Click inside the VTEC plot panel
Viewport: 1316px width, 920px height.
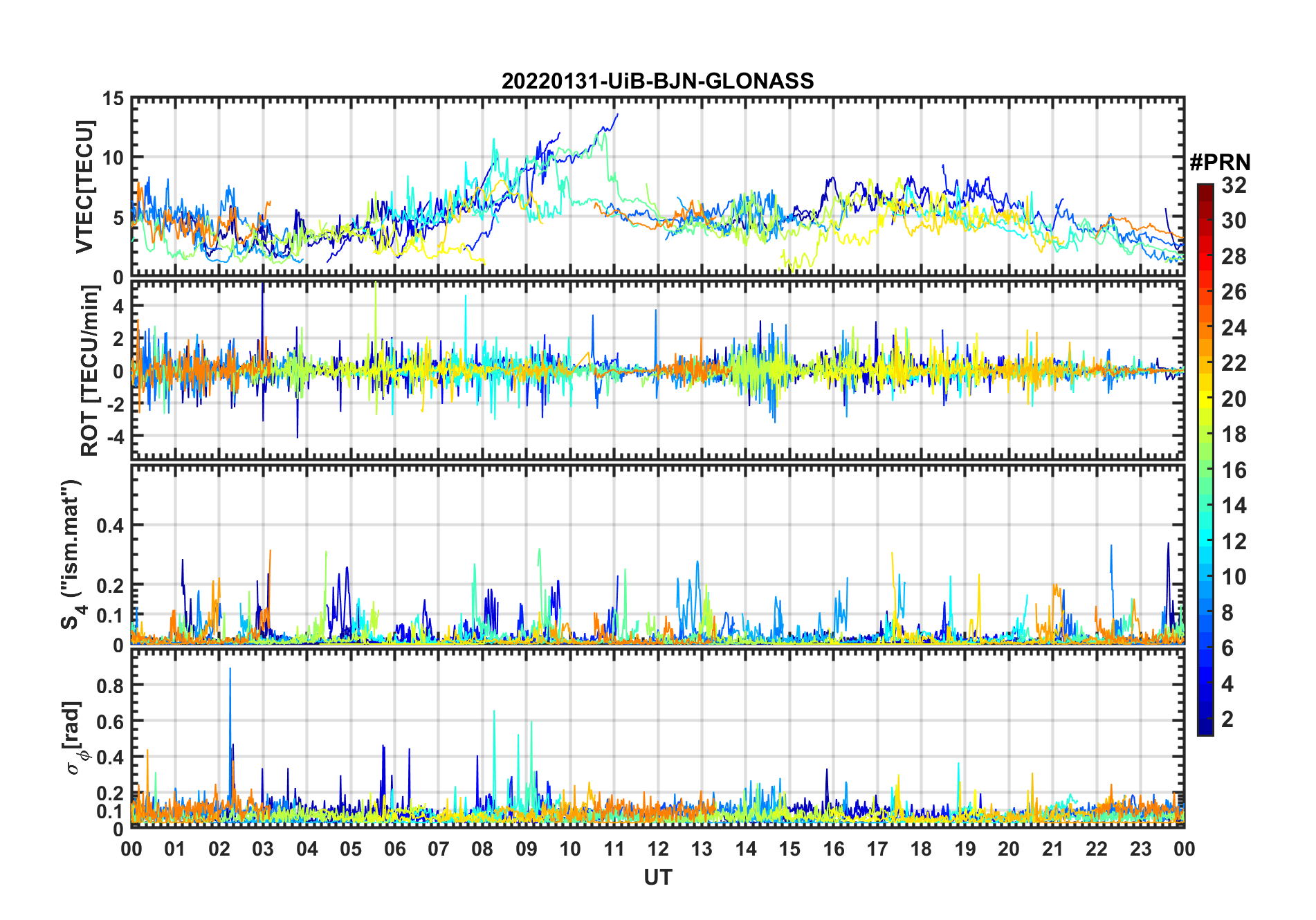(657, 187)
